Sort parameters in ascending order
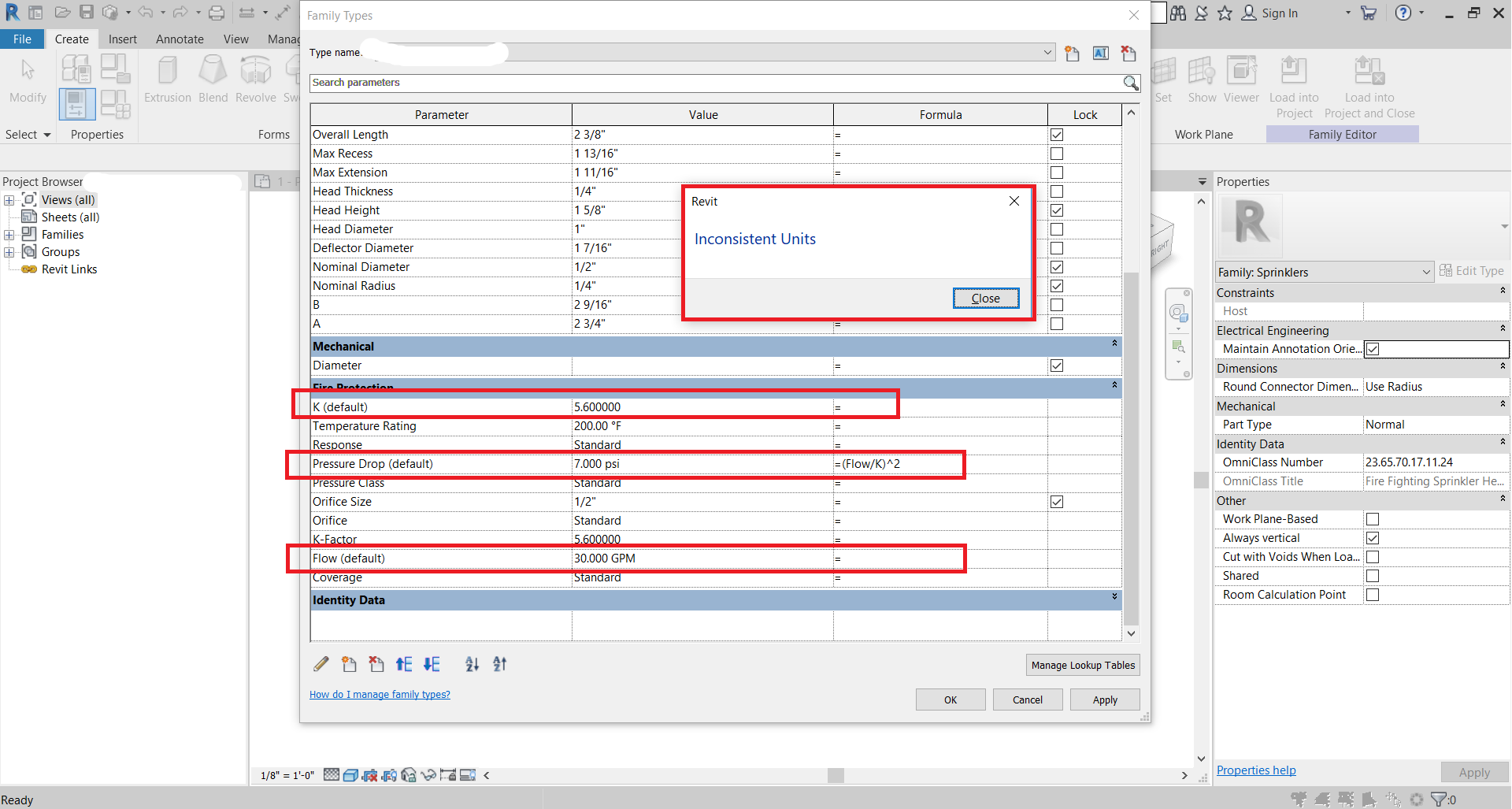Image resolution: width=1512 pixels, height=809 pixels. (471, 664)
